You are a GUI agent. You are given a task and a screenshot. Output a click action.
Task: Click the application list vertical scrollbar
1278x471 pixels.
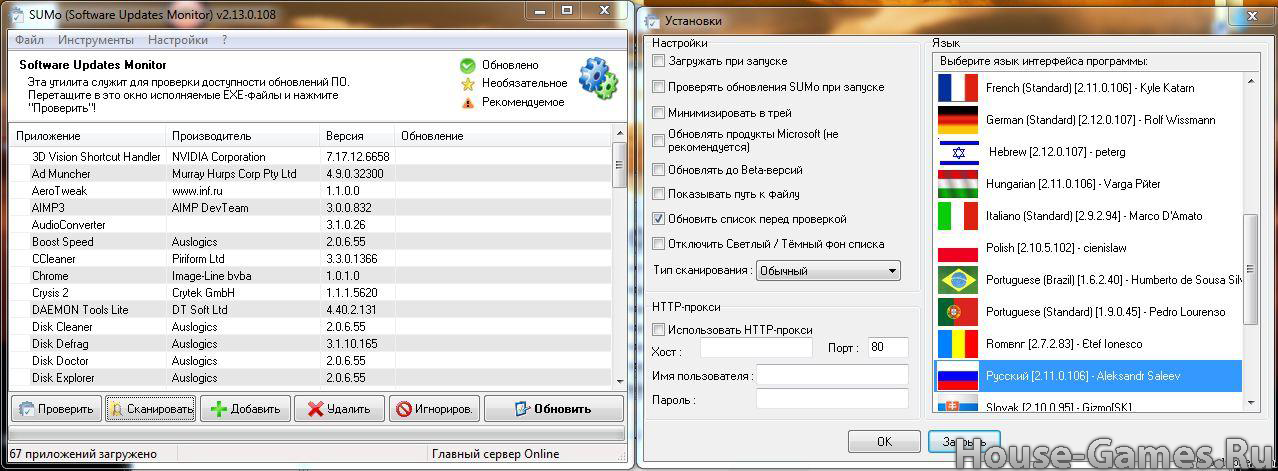click(619, 258)
